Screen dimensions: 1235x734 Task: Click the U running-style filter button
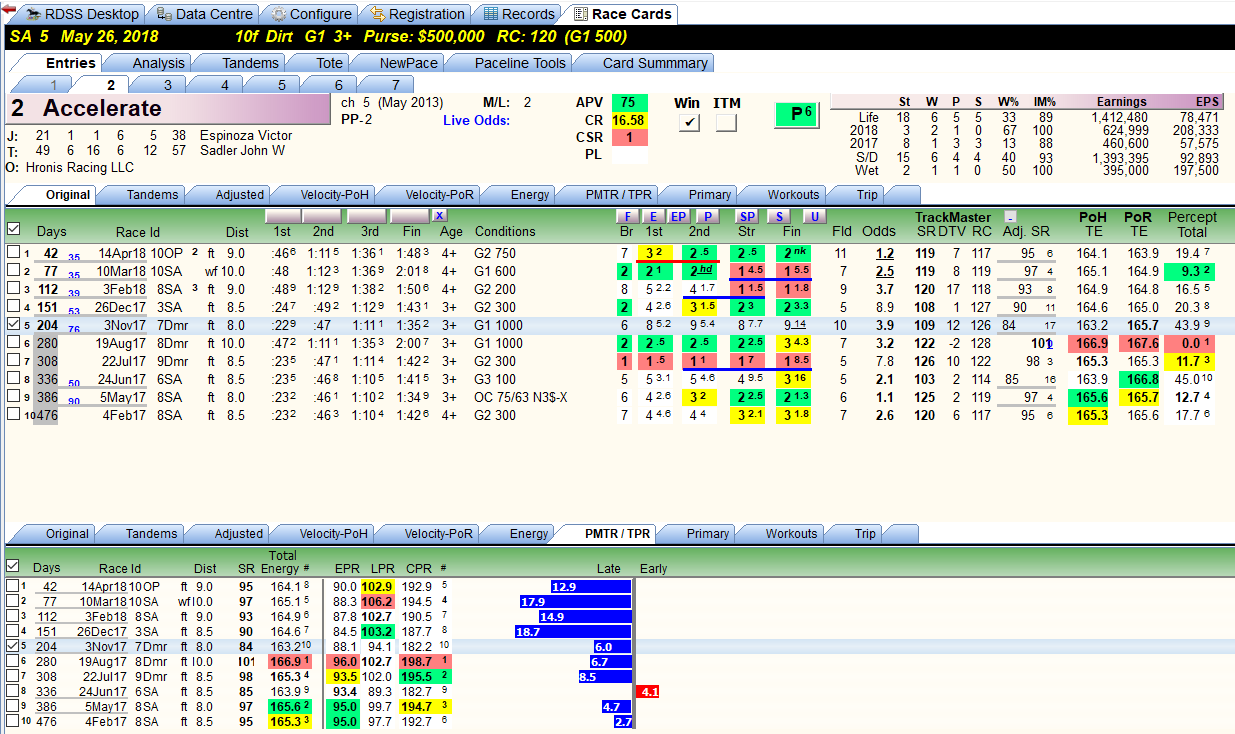(x=815, y=216)
